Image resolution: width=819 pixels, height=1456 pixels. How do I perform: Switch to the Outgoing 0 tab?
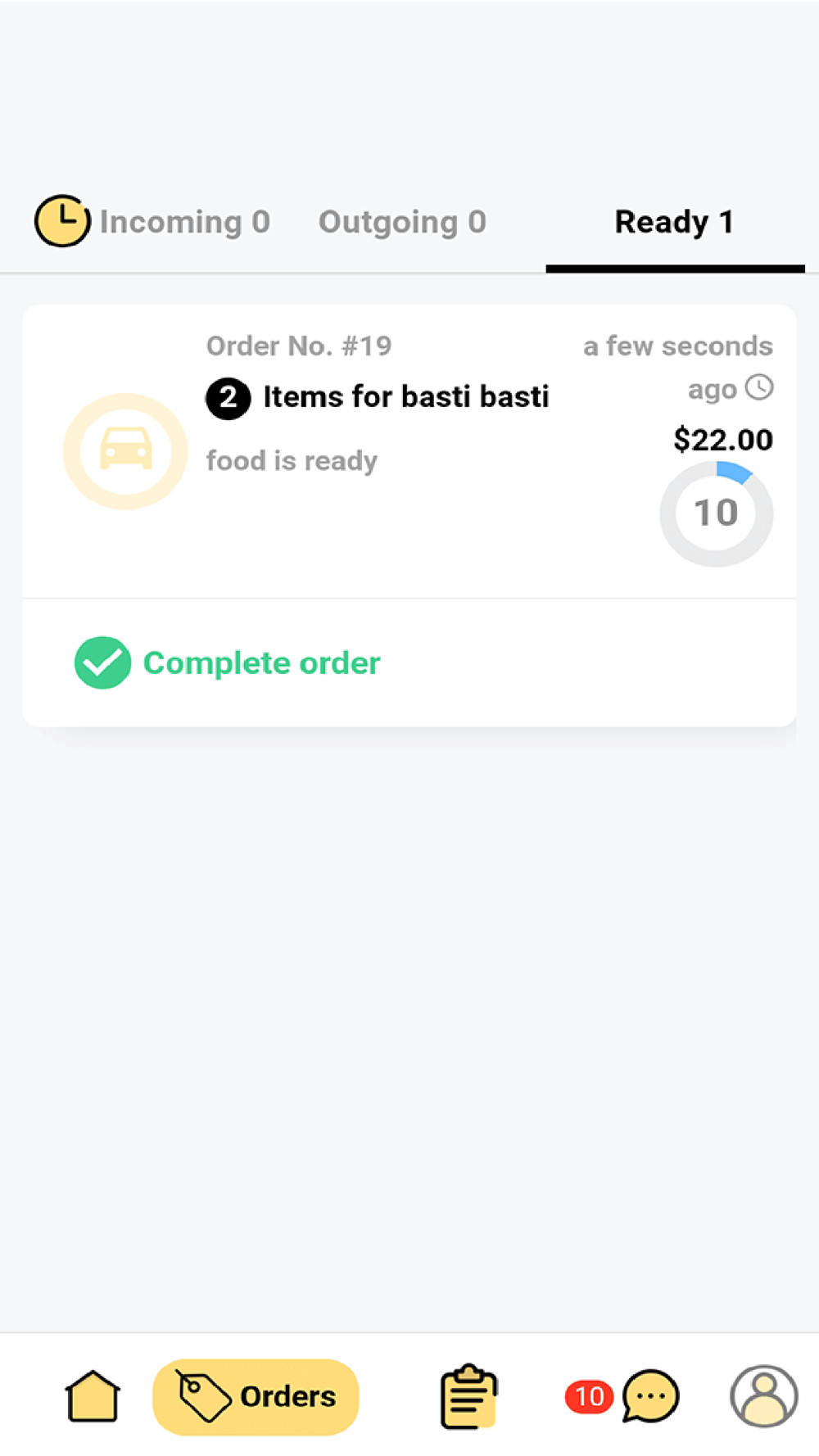tap(402, 222)
